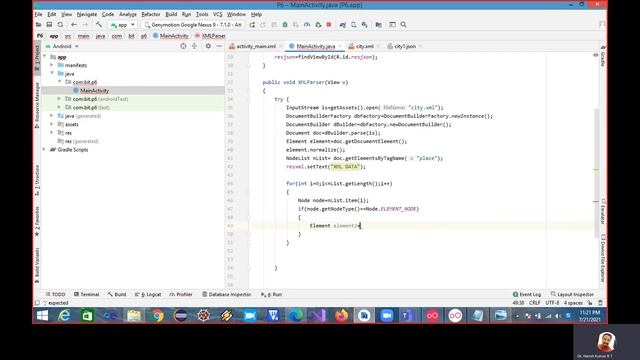This screenshot has height=360, width=640.
Task: Click the UTF-8 encoding in status bar
Action: (552, 303)
